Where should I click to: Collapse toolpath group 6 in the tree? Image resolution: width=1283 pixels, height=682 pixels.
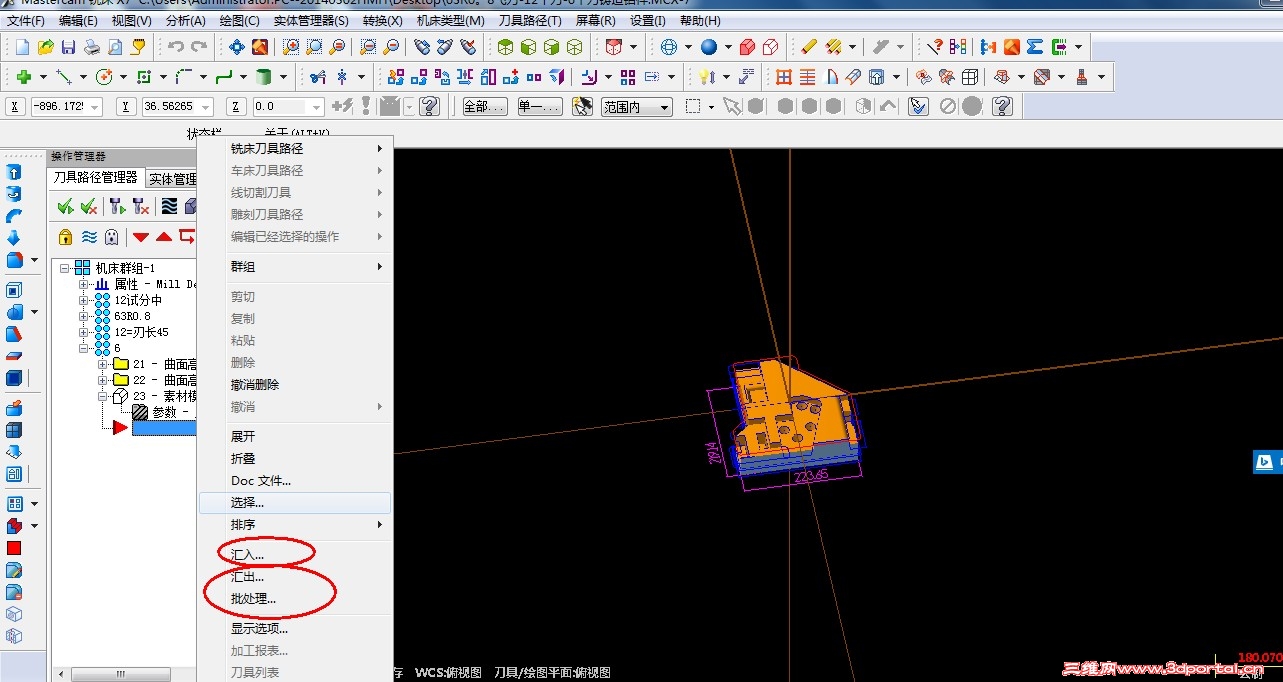pos(85,348)
